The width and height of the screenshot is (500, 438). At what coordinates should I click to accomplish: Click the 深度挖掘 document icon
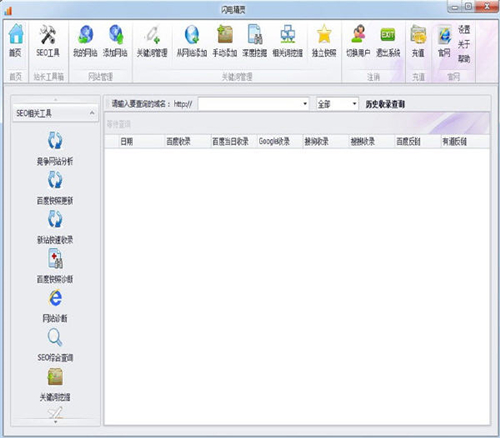point(255,40)
